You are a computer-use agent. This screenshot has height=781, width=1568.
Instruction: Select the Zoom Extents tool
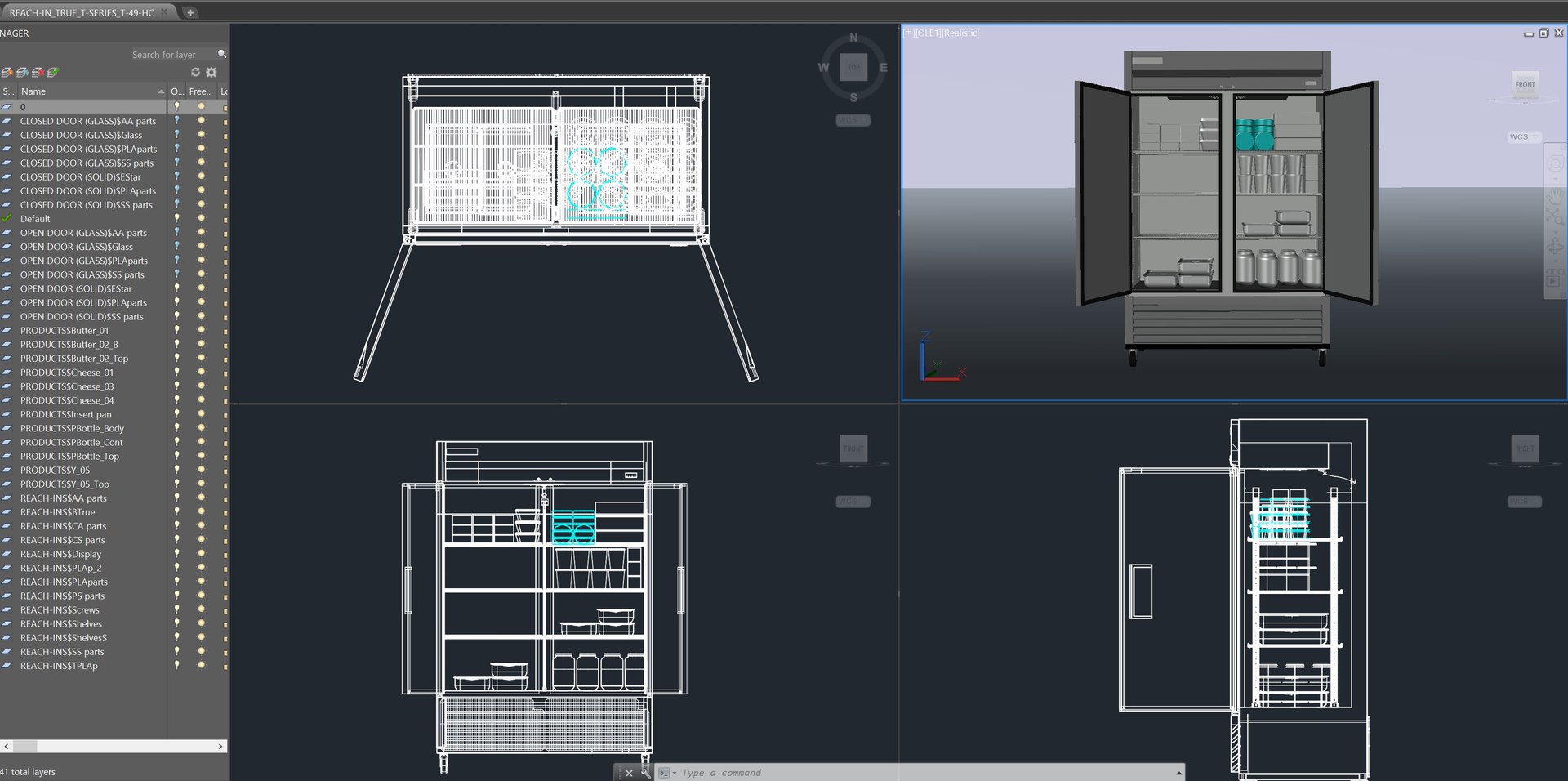click(x=1556, y=217)
